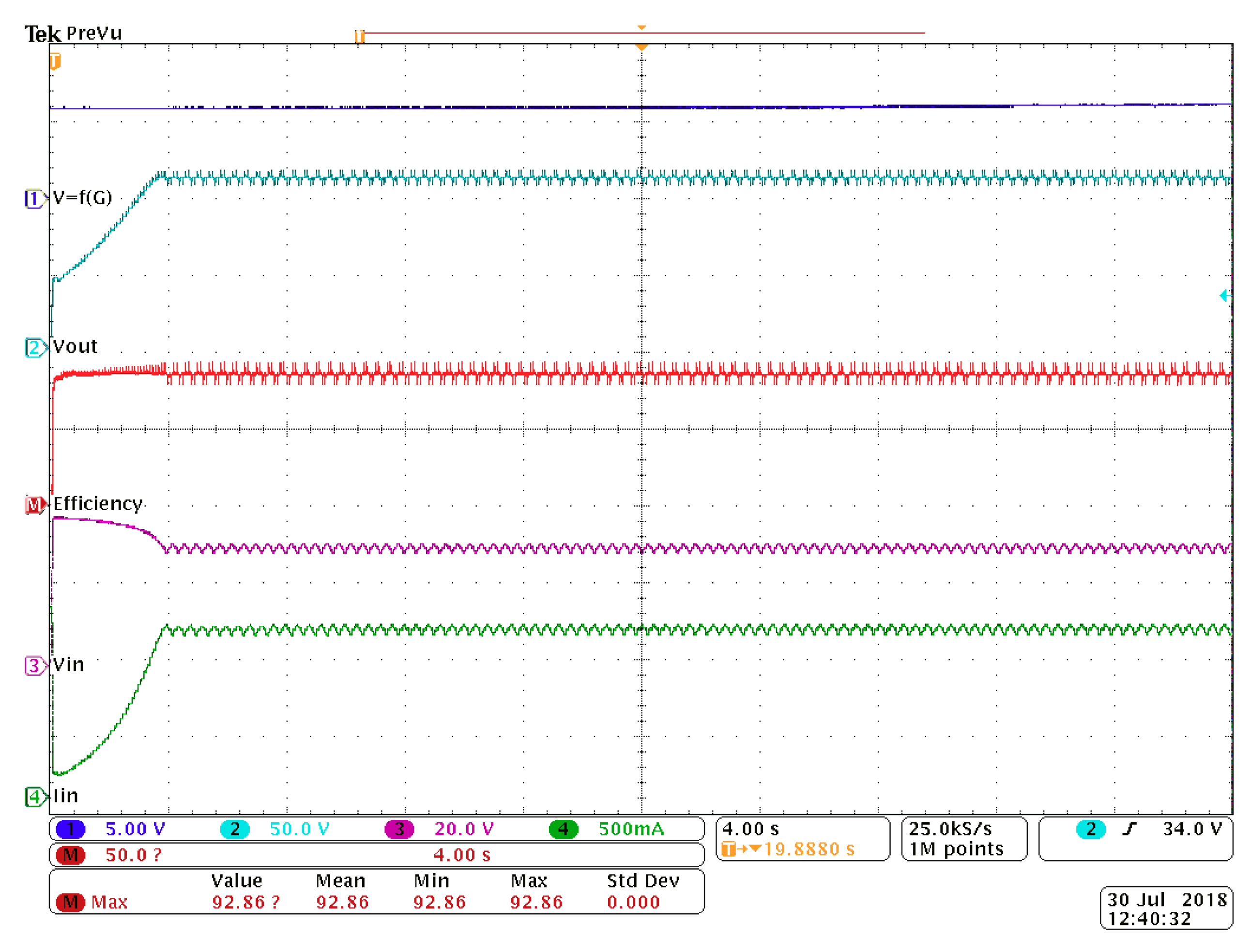The width and height of the screenshot is (1251, 952).
Task: Click the channel 3 Vin marker
Action: pyautogui.click(x=34, y=665)
